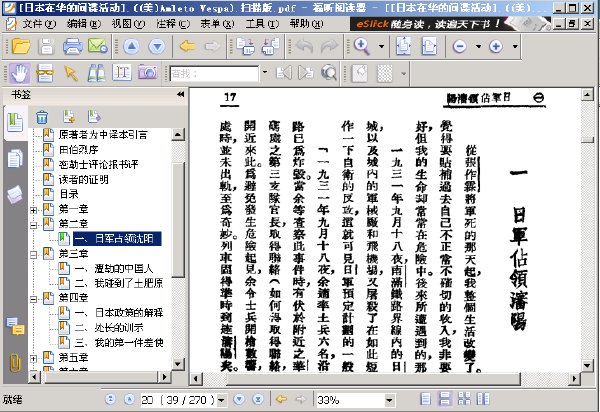Image resolution: width=600 pixels, height=412 pixels.
Task: Select the snapshot camera tool
Action: click(x=148, y=73)
